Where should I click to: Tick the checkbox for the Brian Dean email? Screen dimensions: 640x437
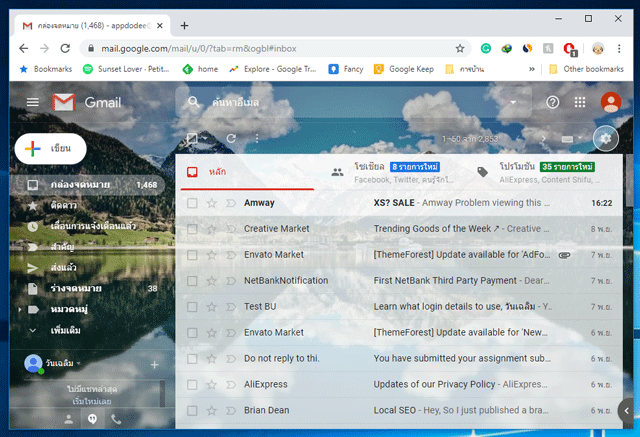[x=192, y=410]
